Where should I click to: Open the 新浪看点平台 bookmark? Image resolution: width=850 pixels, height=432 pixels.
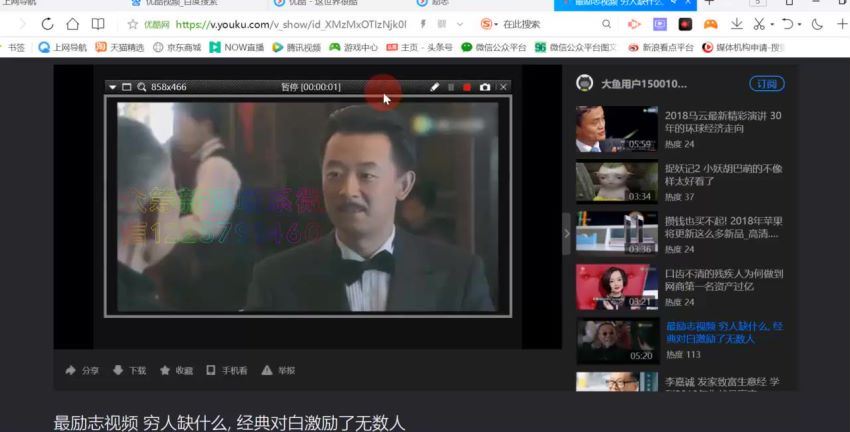(x=661, y=48)
